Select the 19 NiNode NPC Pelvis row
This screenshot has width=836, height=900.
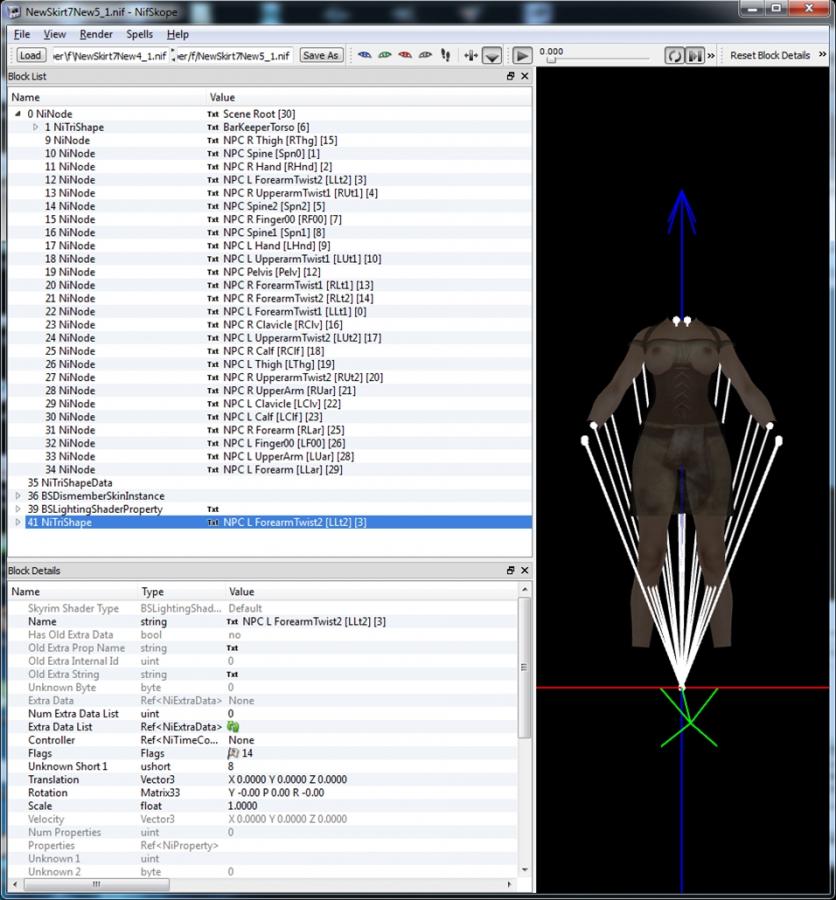[x=270, y=272]
